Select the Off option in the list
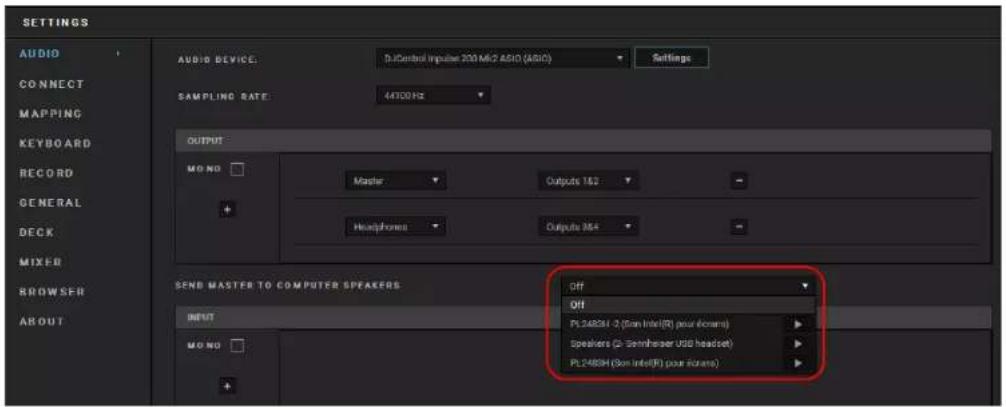 pos(688,306)
